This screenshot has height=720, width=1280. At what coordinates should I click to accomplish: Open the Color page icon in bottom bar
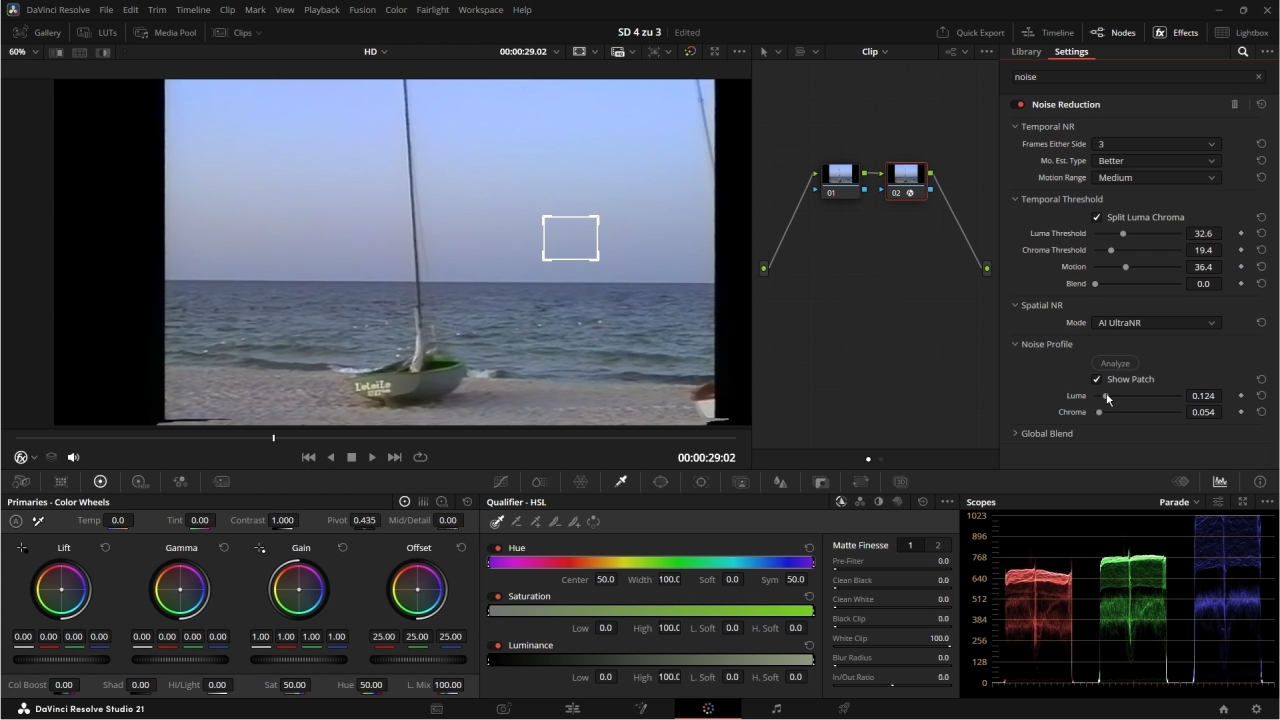pos(708,708)
